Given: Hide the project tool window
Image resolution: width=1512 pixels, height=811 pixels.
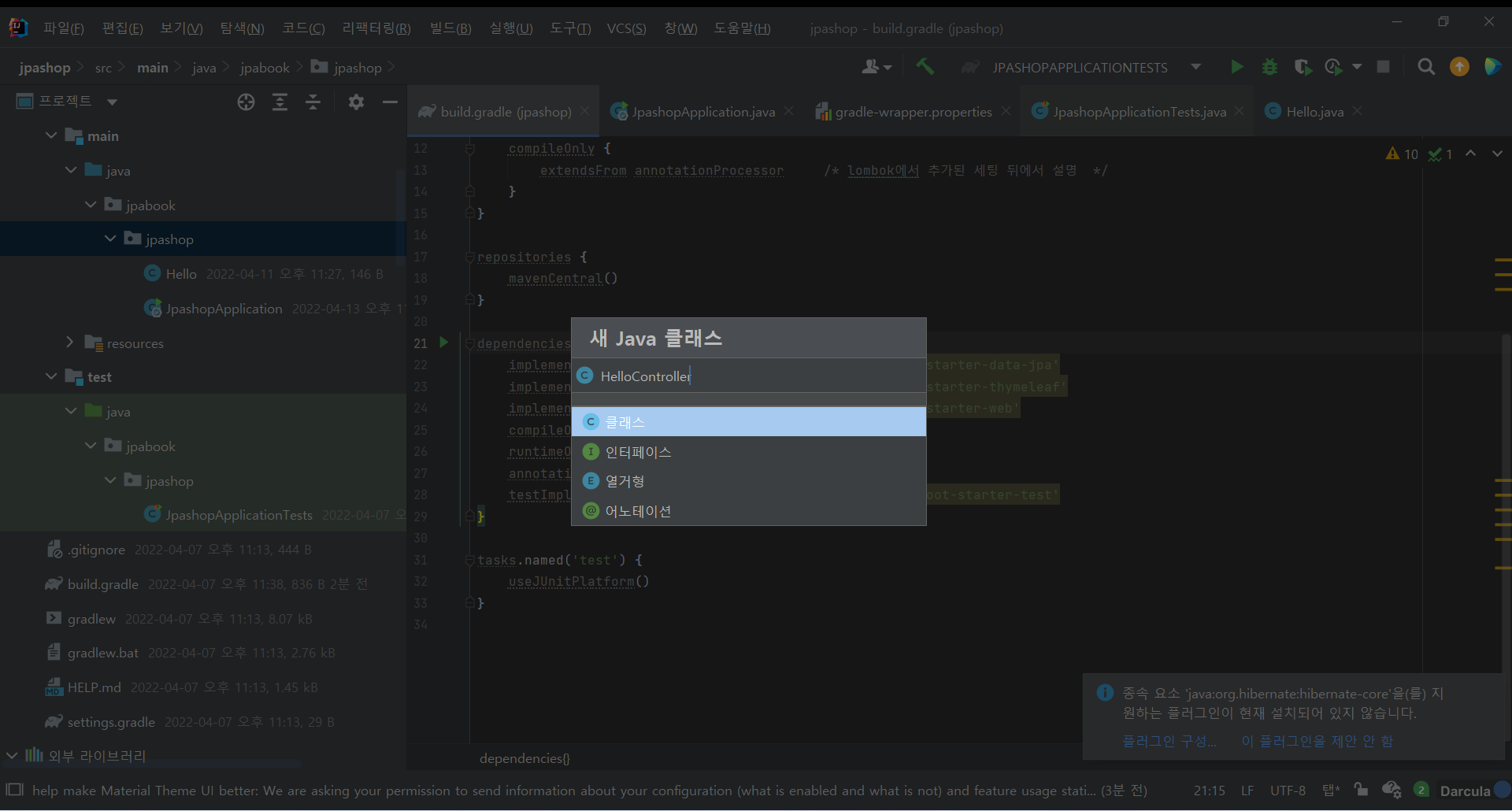Looking at the screenshot, I should pos(390,102).
